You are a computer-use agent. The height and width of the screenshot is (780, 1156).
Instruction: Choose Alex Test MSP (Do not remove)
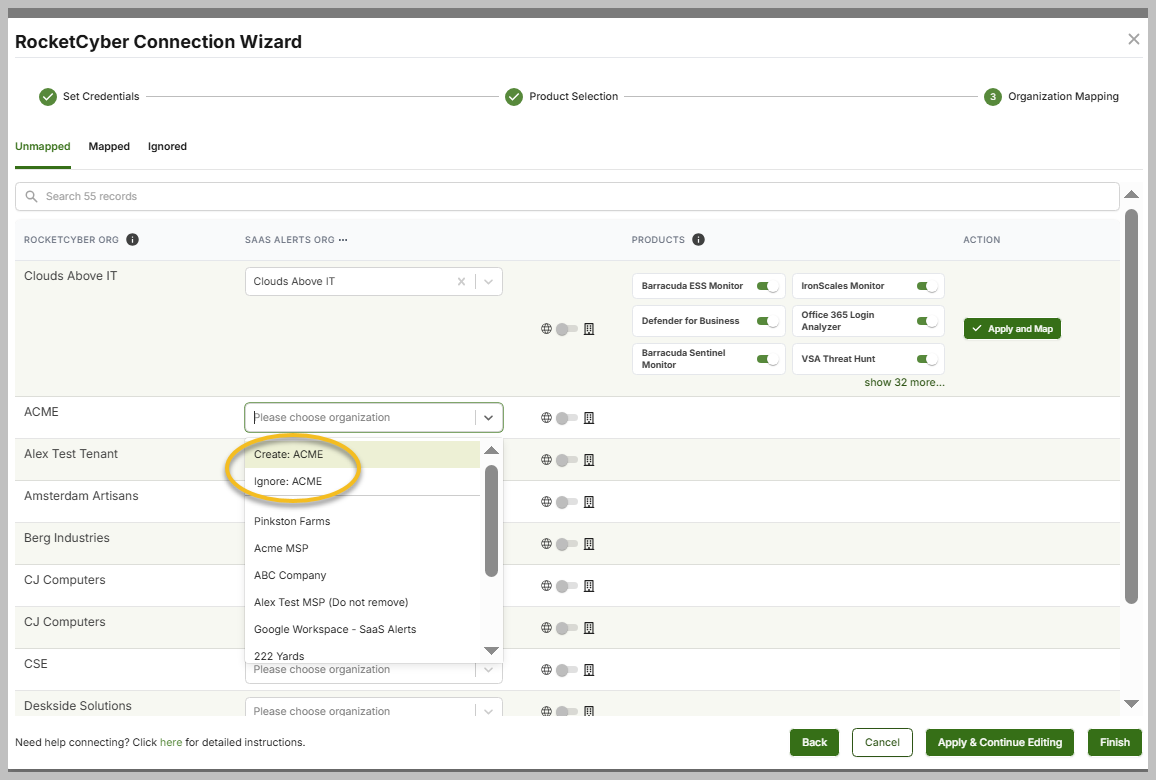click(x=362, y=602)
